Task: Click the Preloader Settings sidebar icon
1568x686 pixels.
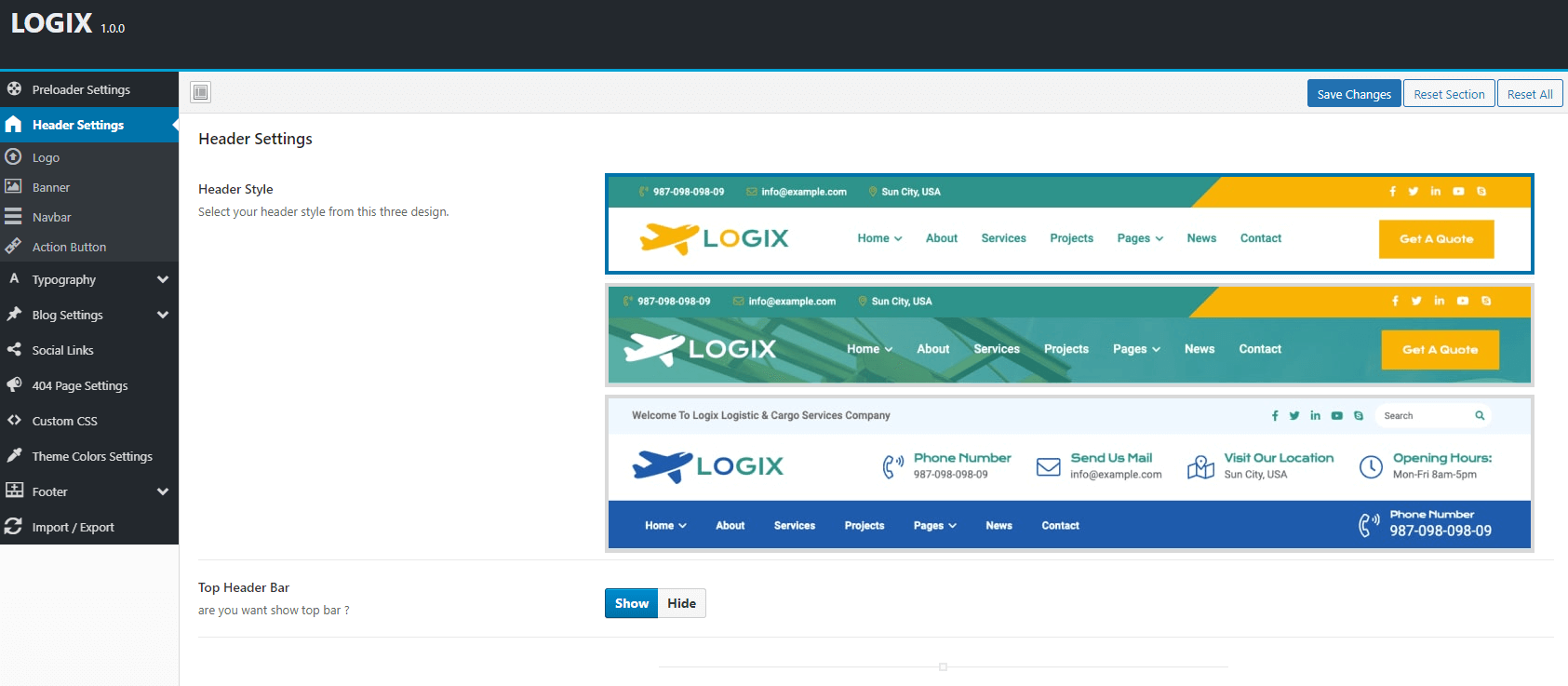Action: tap(14, 89)
